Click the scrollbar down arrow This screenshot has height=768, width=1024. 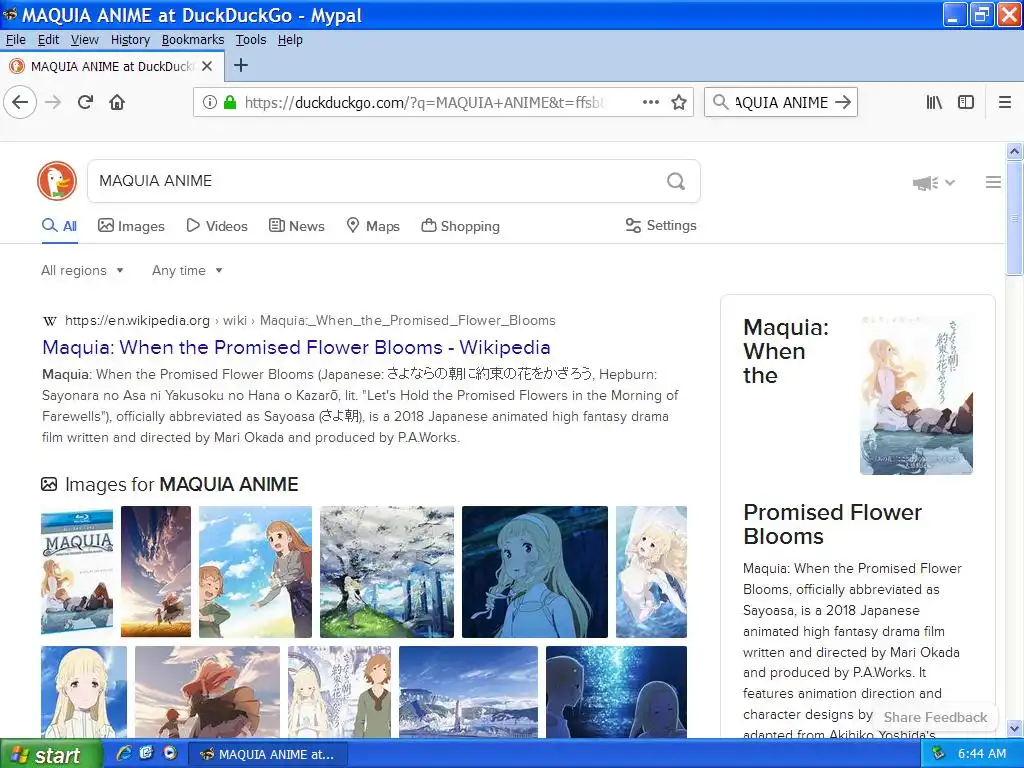tap(1014, 728)
